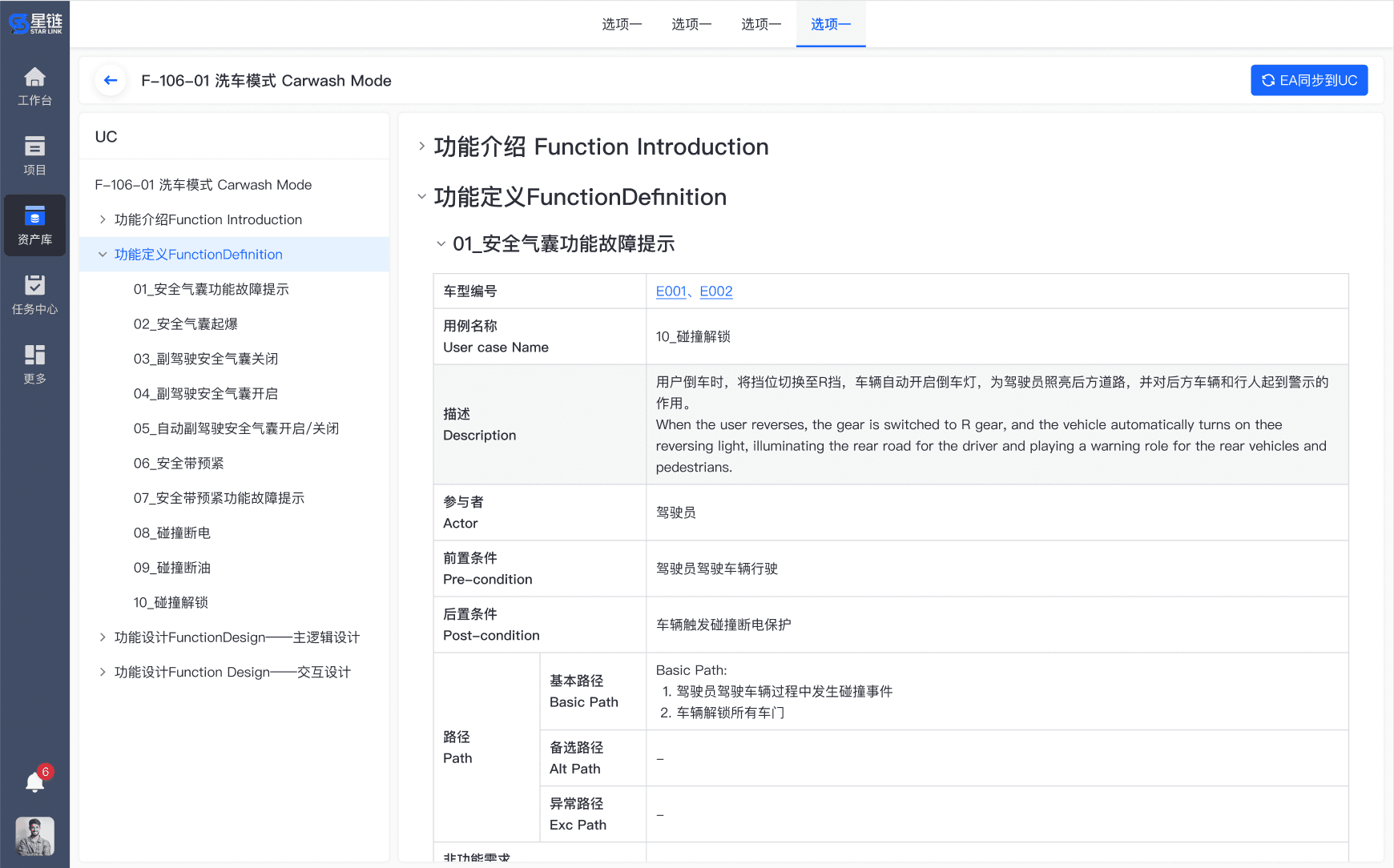Expand 功能设计FunctionDesign——主逻辑设计 tree node
The height and width of the screenshot is (868, 1394).
(x=103, y=637)
